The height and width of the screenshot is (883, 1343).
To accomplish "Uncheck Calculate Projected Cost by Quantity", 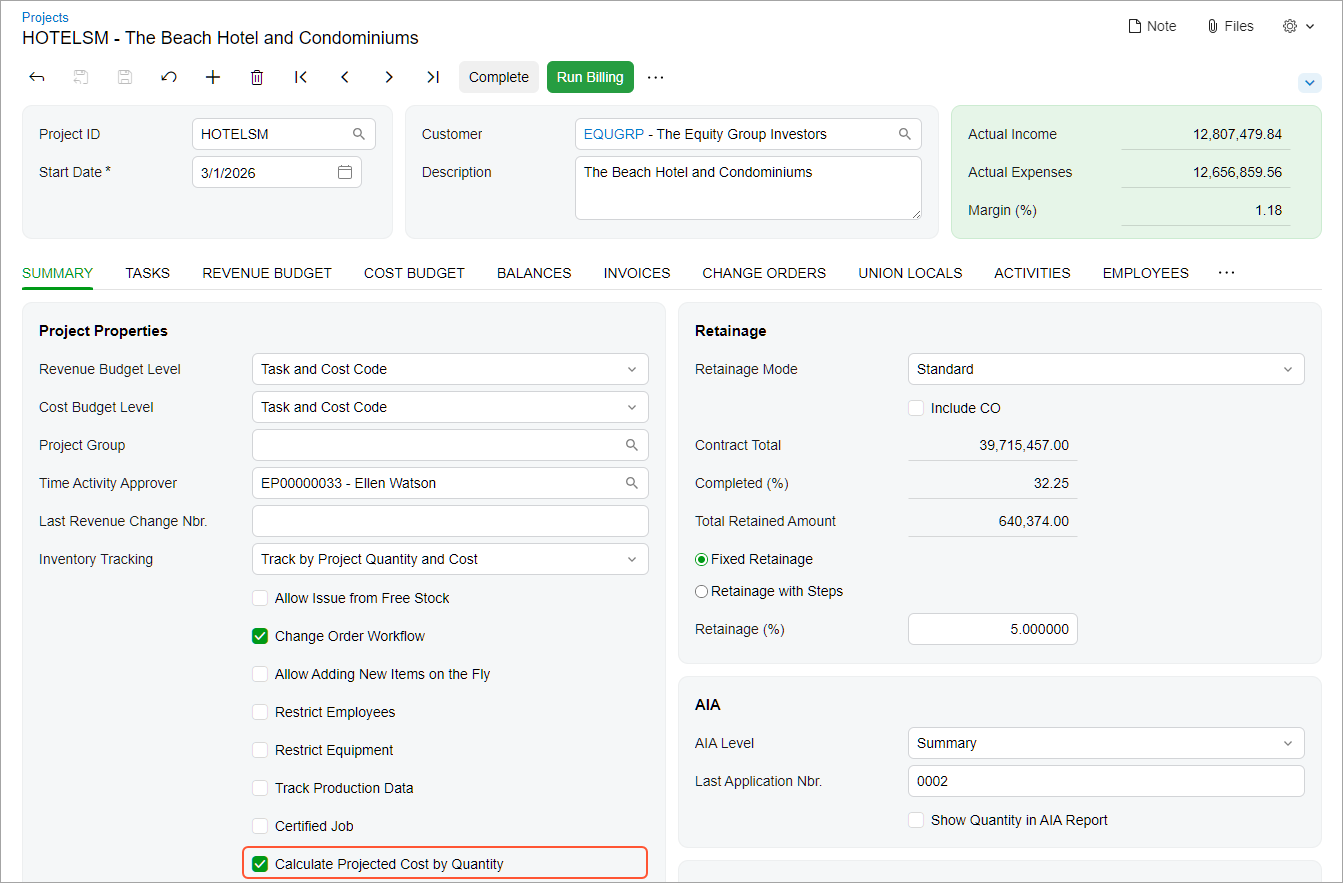I will [260, 864].
